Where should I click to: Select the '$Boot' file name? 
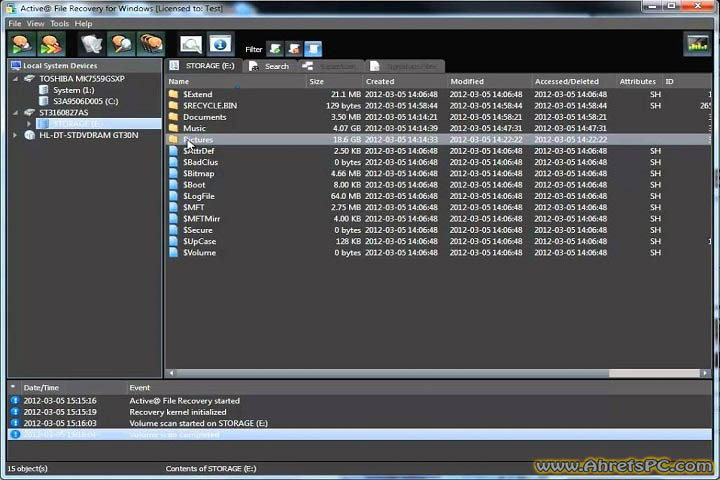pos(194,185)
